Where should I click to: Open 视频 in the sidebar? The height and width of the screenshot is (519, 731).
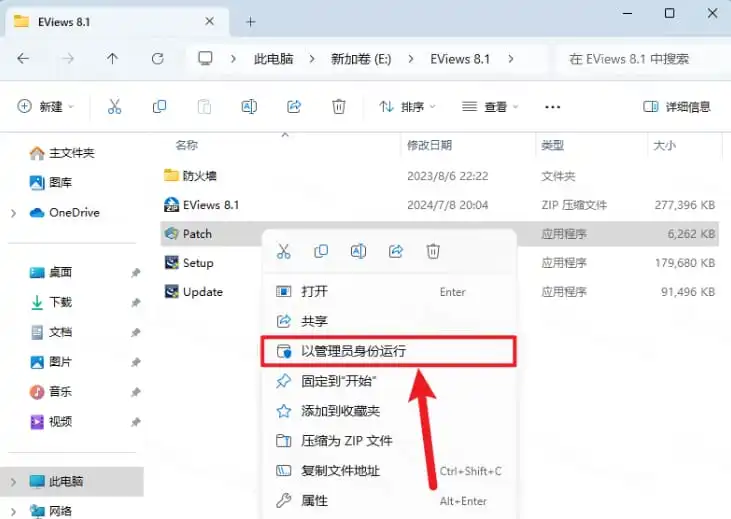pos(51,422)
